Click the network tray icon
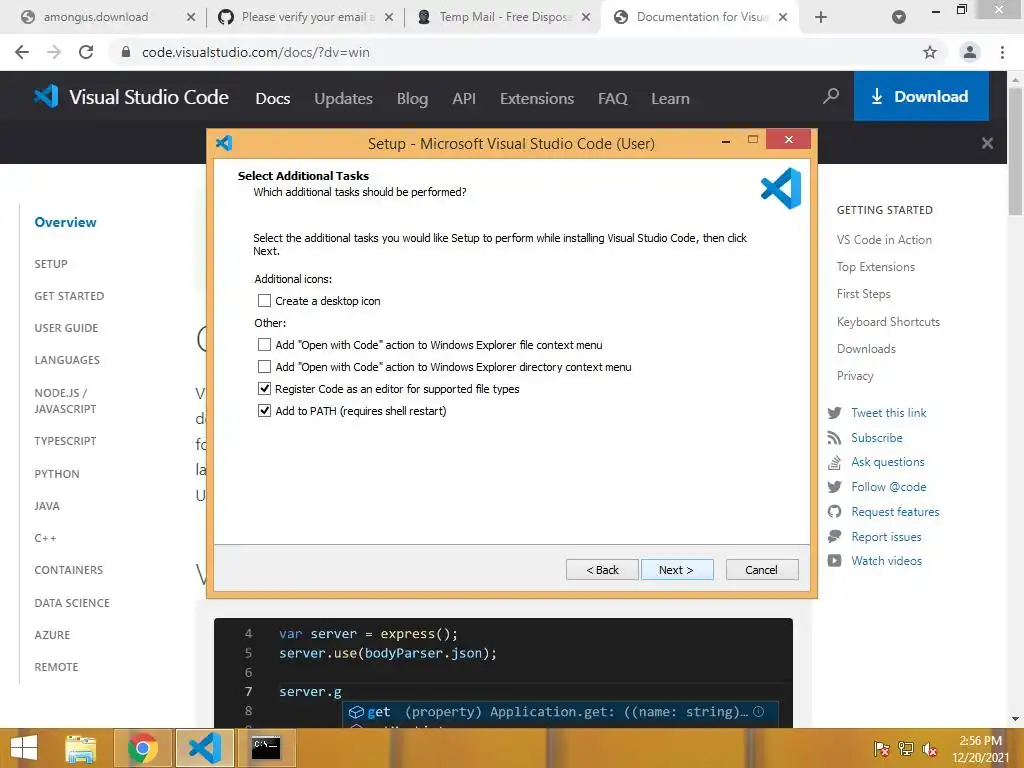1024x768 pixels. (906, 749)
